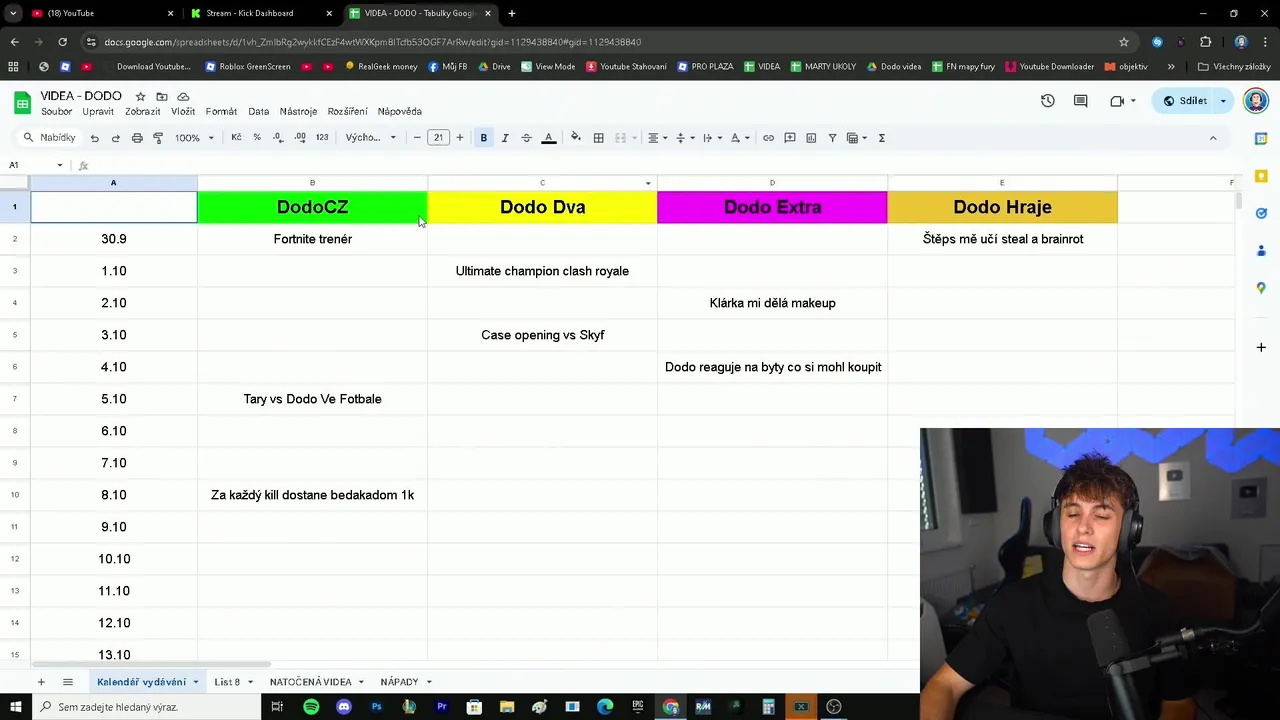
Task: Open the font family dropdown
Action: [371, 138]
